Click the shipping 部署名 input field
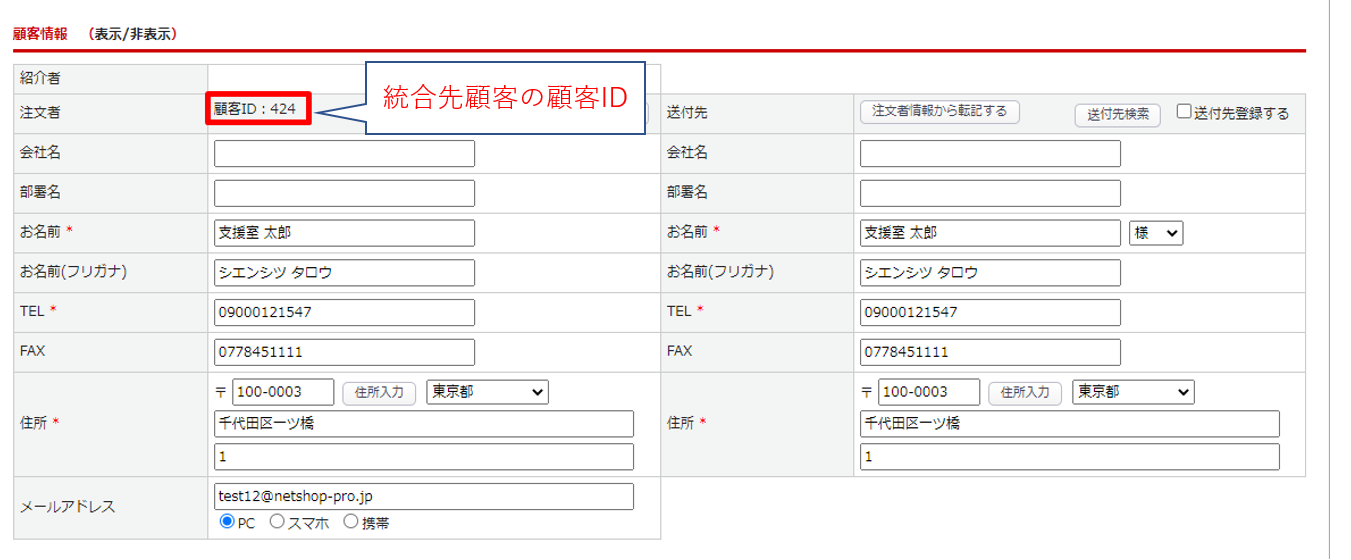This screenshot has width=1351, height=560. point(990,193)
